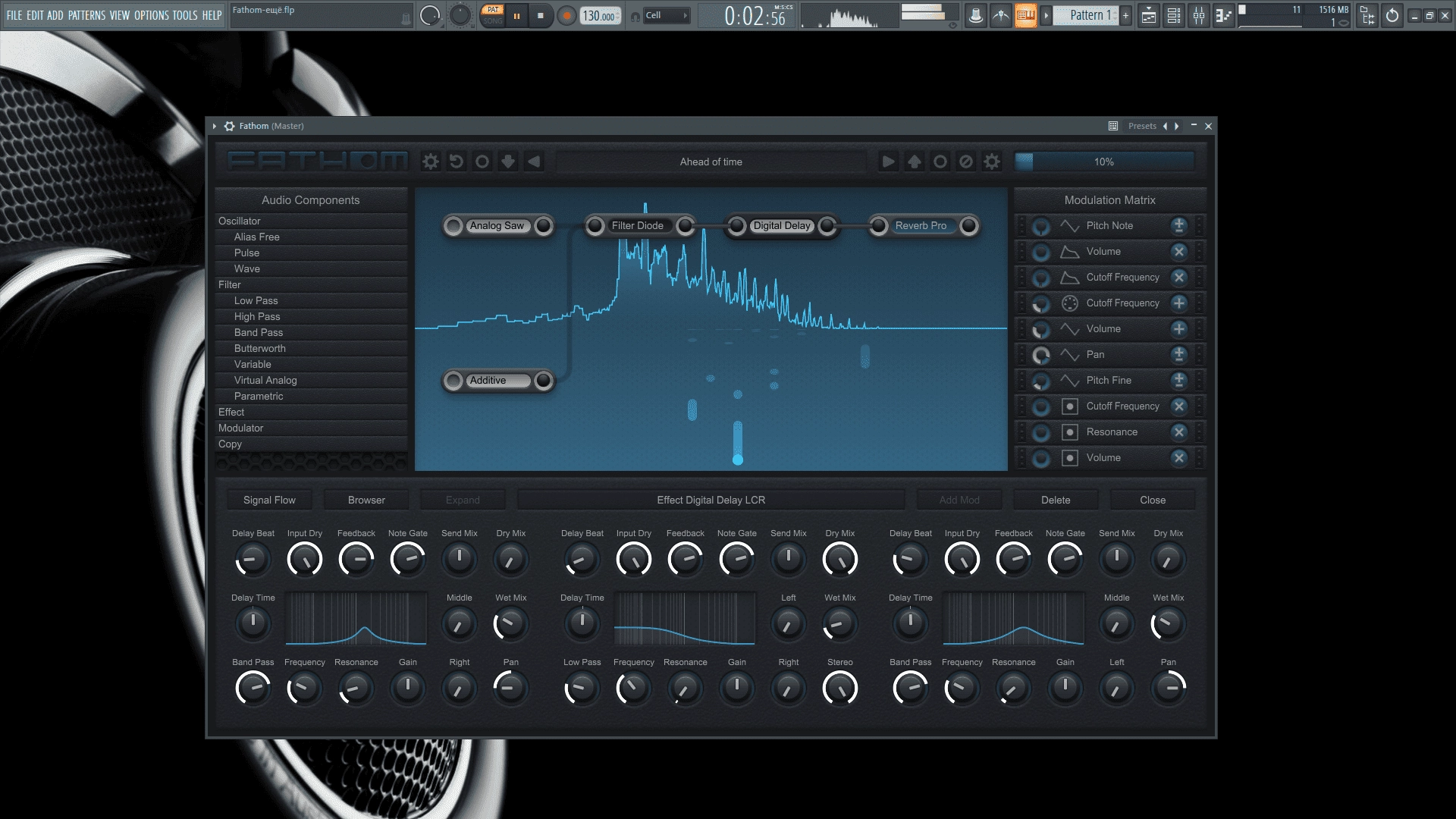
Task: Click the first Delay Beat knob
Action: click(253, 560)
